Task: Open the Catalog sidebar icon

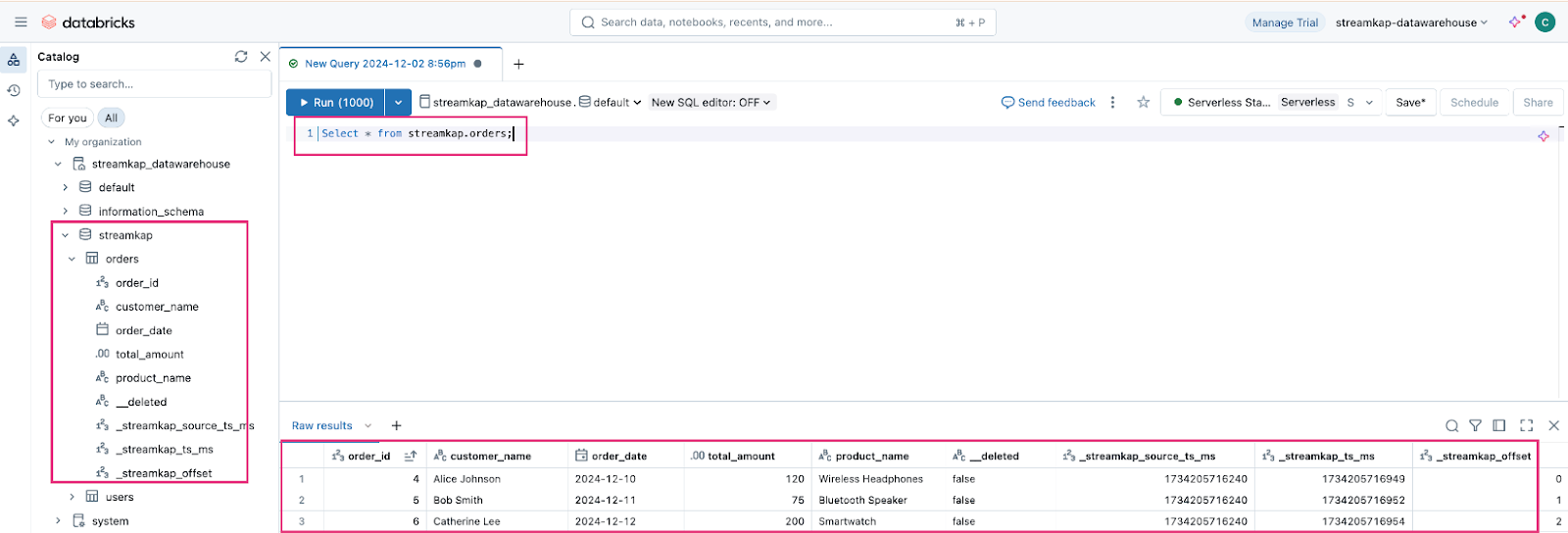Action: (14, 60)
